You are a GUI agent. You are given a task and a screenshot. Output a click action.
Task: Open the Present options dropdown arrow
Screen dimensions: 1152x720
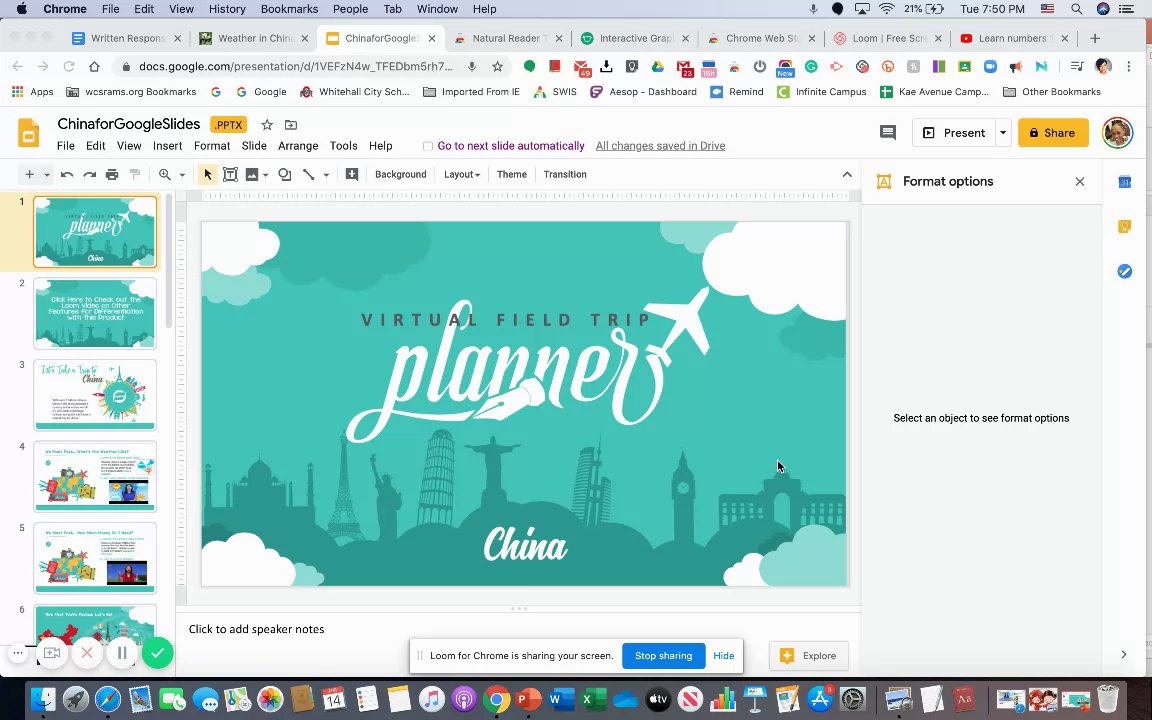tap(1003, 132)
